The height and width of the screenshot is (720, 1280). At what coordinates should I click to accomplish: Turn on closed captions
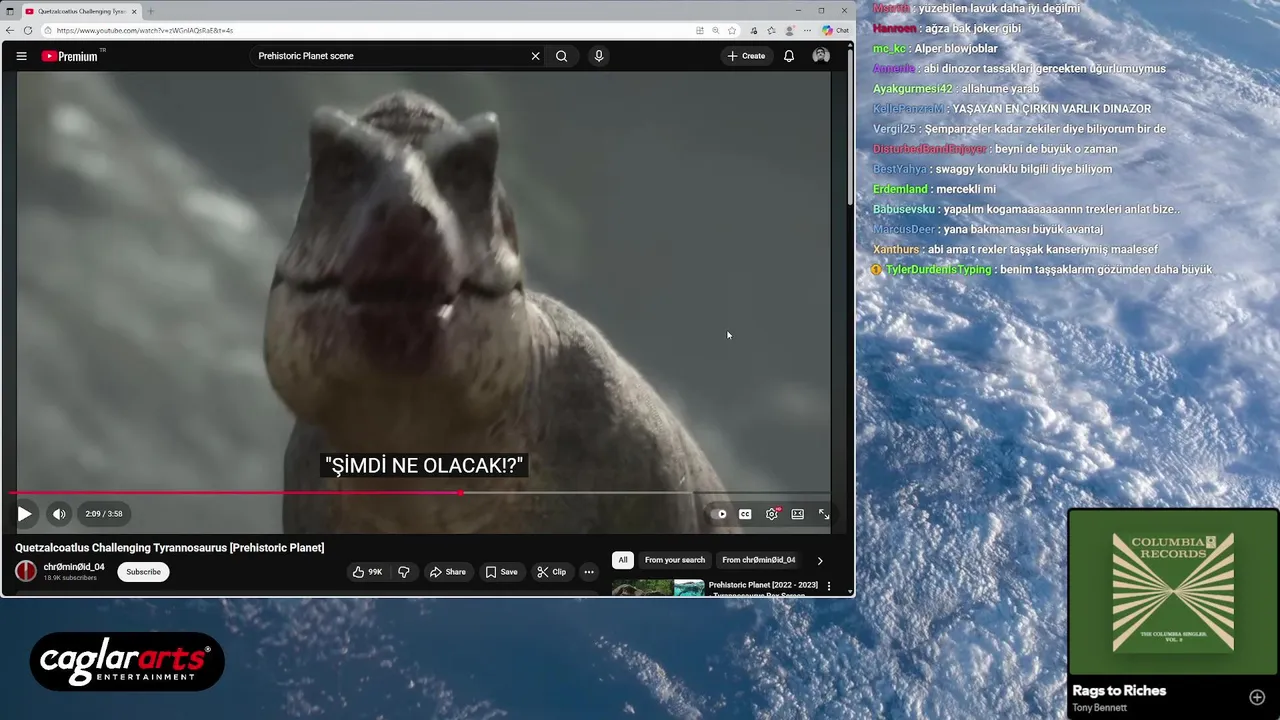(x=745, y=514)
